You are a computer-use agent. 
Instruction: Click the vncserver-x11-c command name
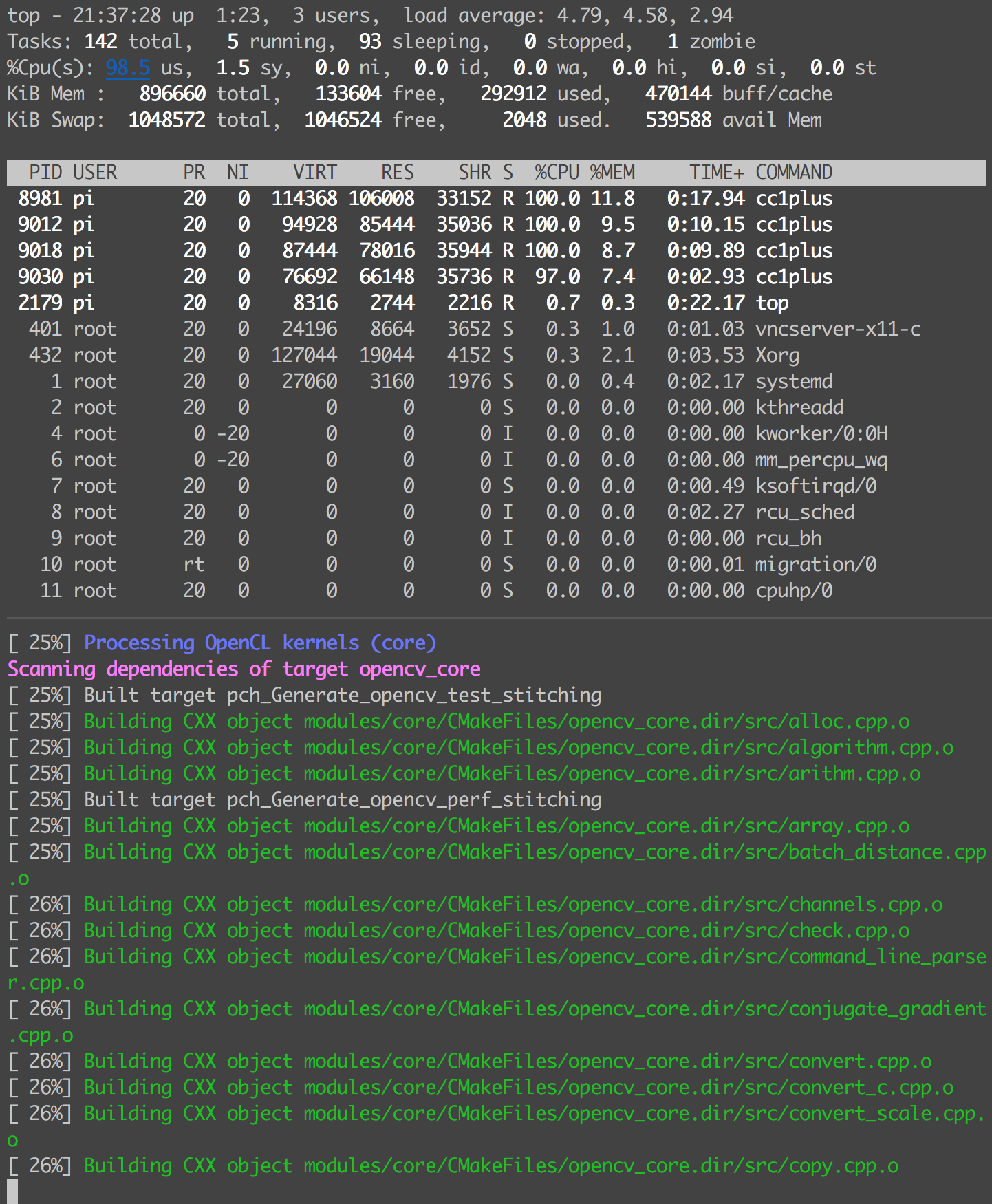pyautogui.click(x=838, y=329)
